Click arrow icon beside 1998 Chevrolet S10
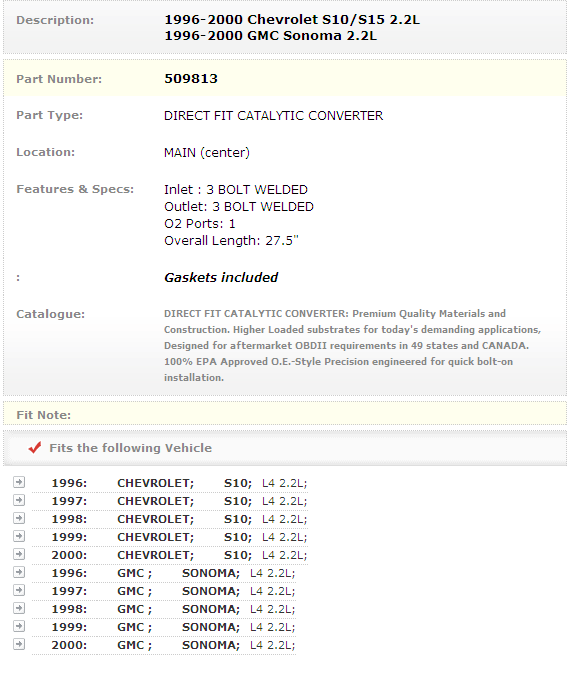570x676 pixels. pyautogui.click(x=19, y=518)
